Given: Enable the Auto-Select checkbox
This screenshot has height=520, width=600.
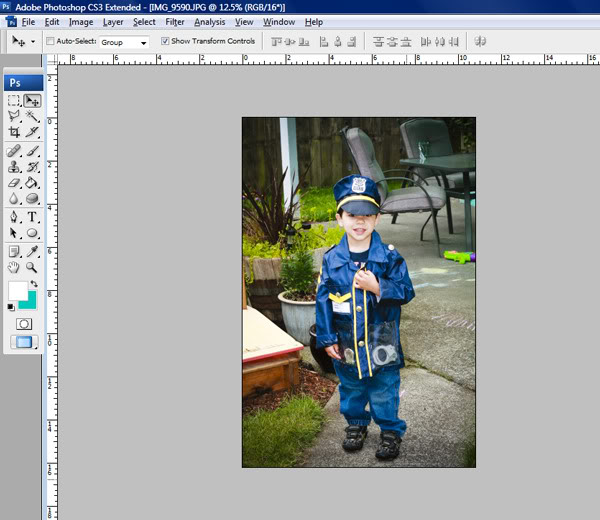Looking at the screenshot, I should pos(50,42).
